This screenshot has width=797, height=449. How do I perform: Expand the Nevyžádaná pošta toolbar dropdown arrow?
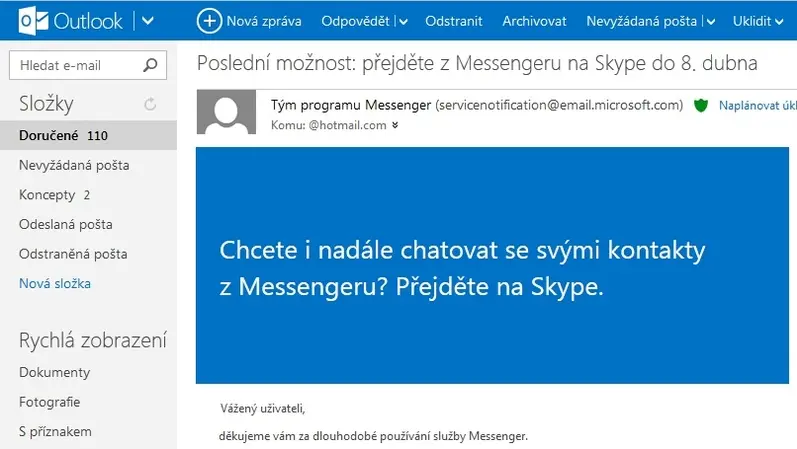[711, 21]
